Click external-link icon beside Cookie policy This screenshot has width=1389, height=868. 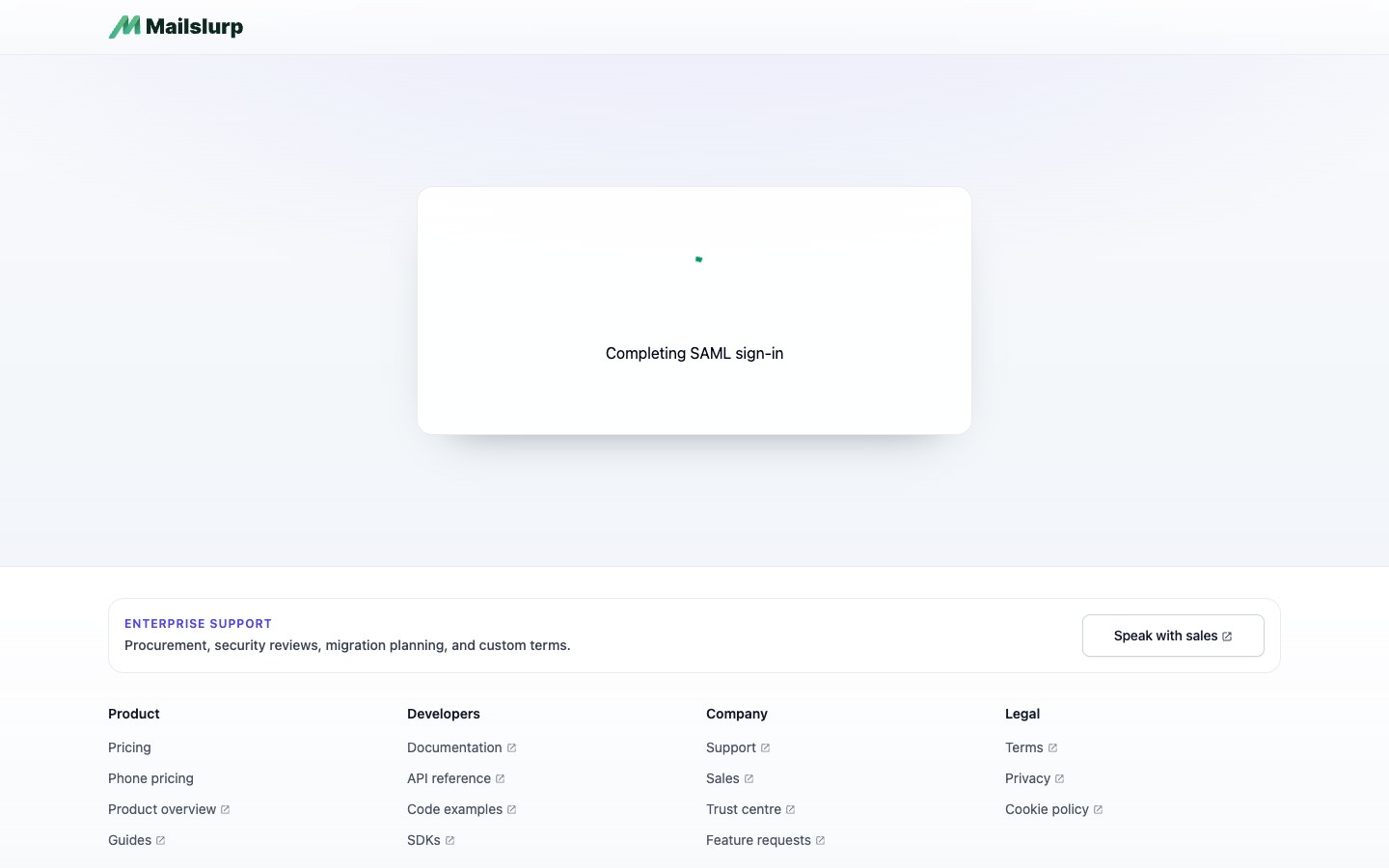coord(1098,810)
